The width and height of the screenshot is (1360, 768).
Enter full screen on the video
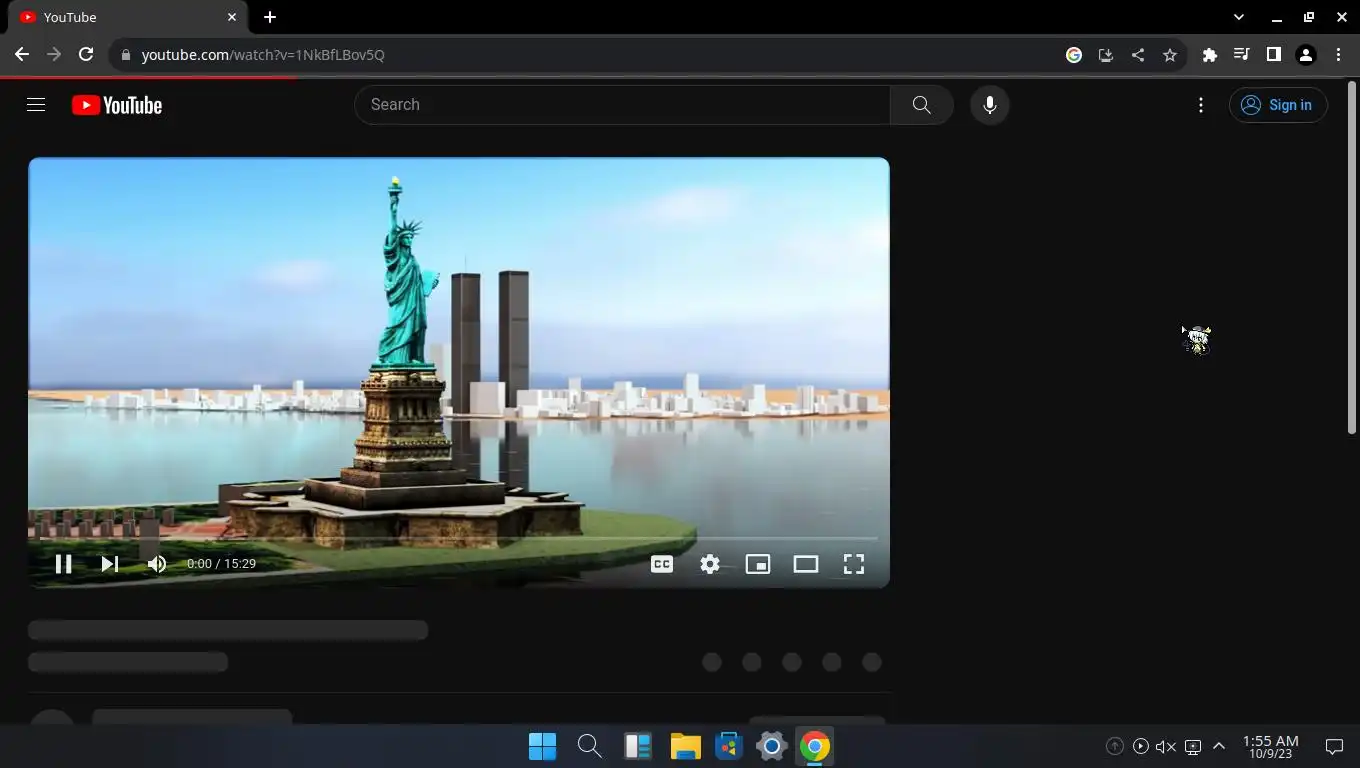pyautogui.click(x=854, y=564)
